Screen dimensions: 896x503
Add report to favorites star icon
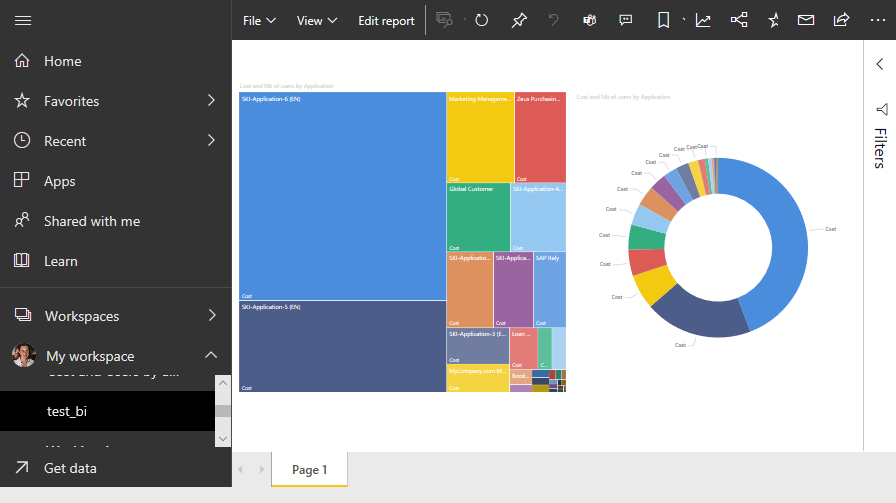click(x=773, y=20)
